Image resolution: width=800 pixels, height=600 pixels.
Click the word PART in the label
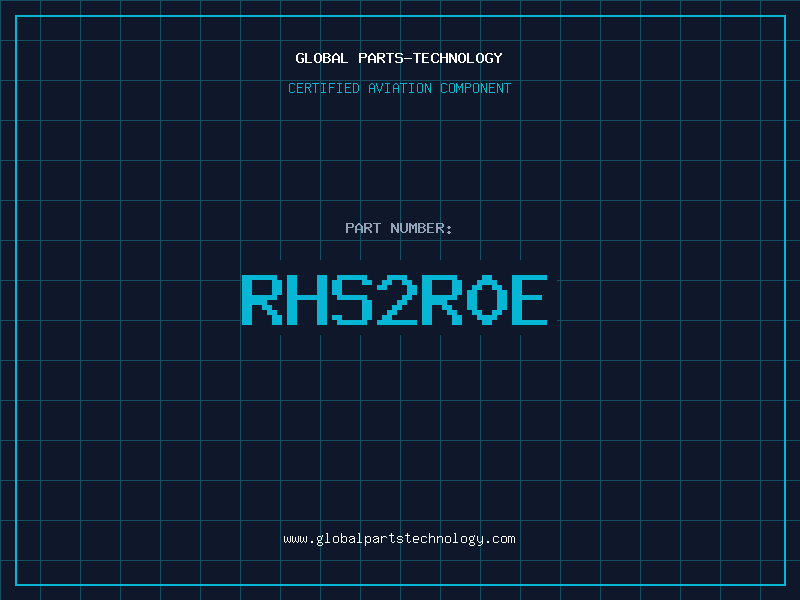click(x=363, y=228)
